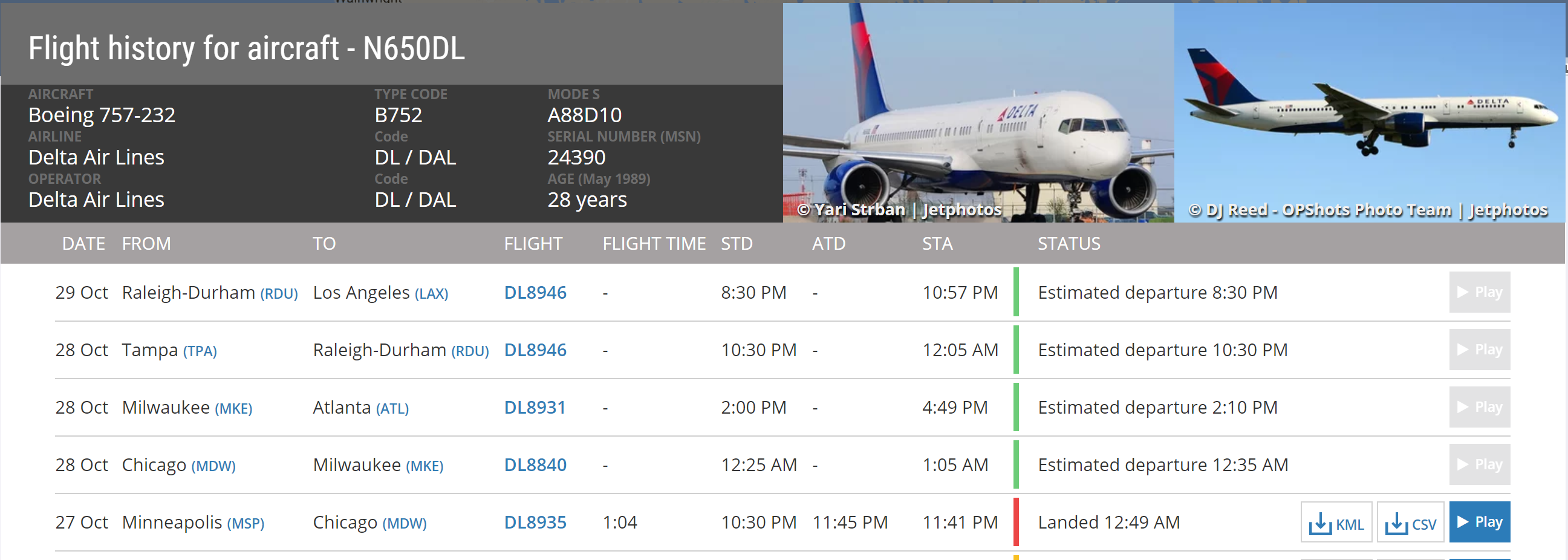1568x560 pixels.
Task: Open the TPA airport link
Action: coord(200,351)
